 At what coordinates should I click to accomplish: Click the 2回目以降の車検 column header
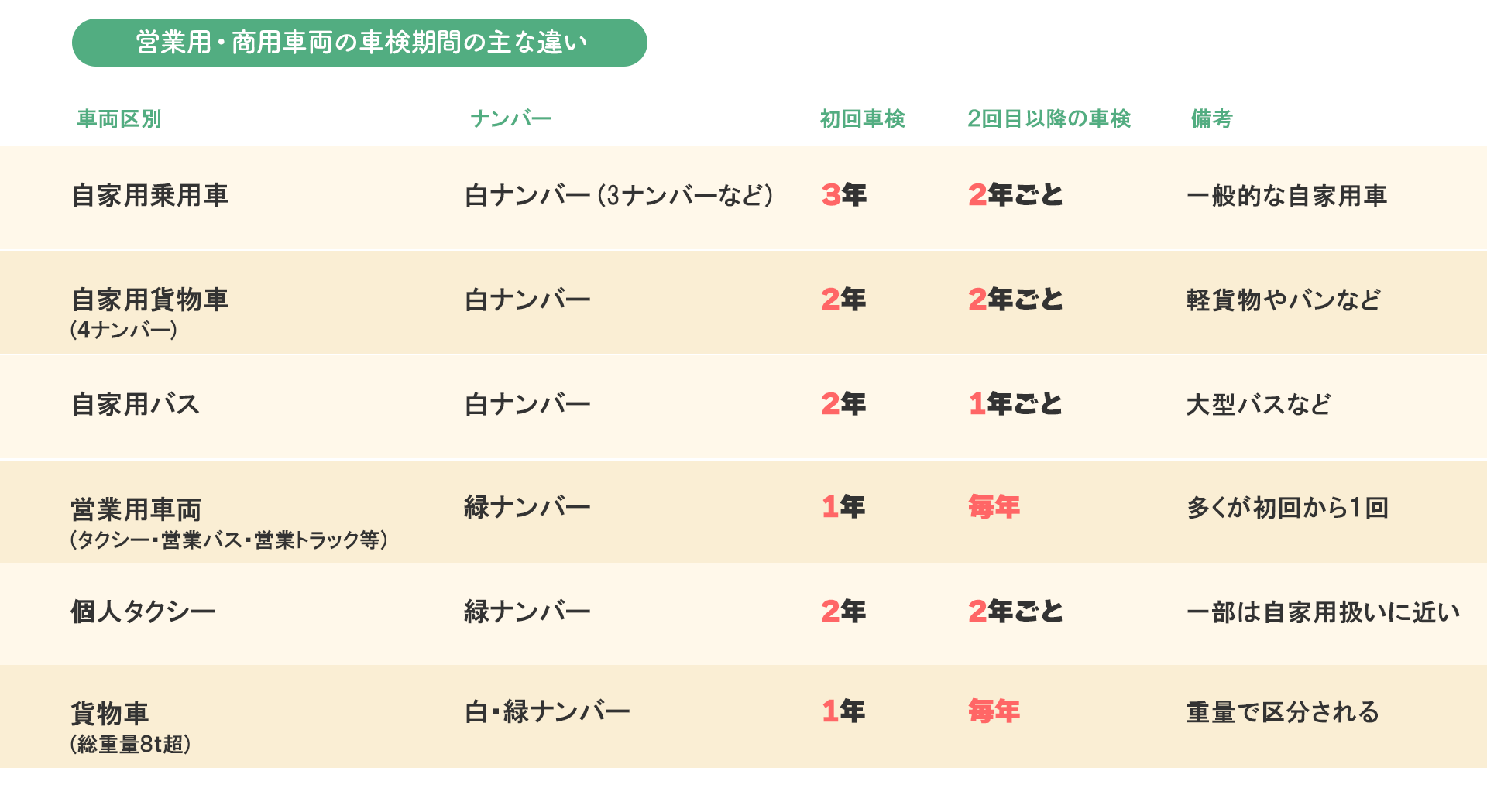1049,118
